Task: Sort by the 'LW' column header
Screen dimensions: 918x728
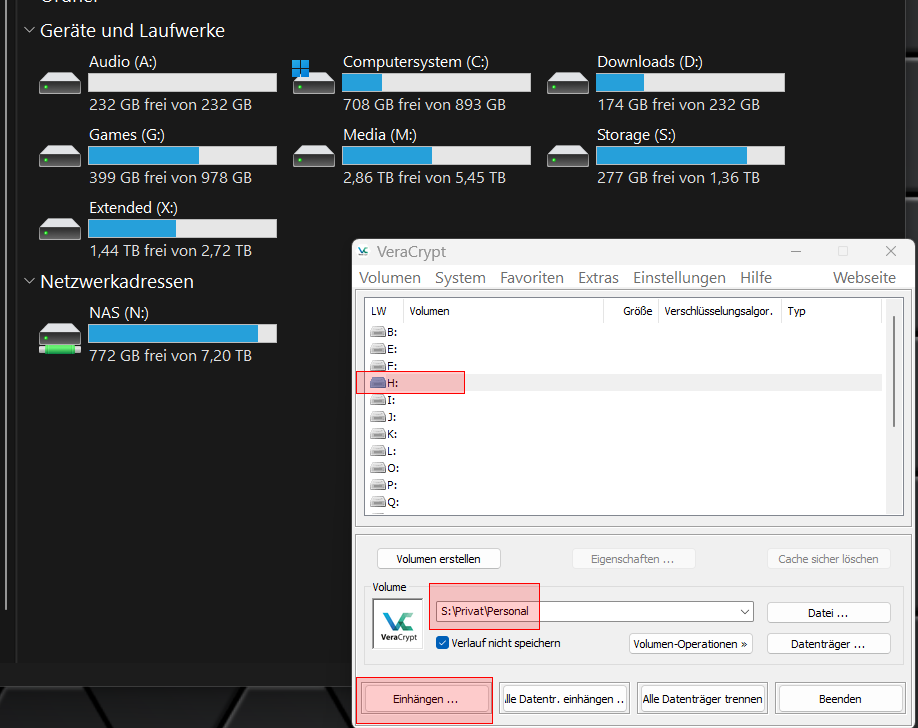Action: pyautogui.click(x=384, y=311)
